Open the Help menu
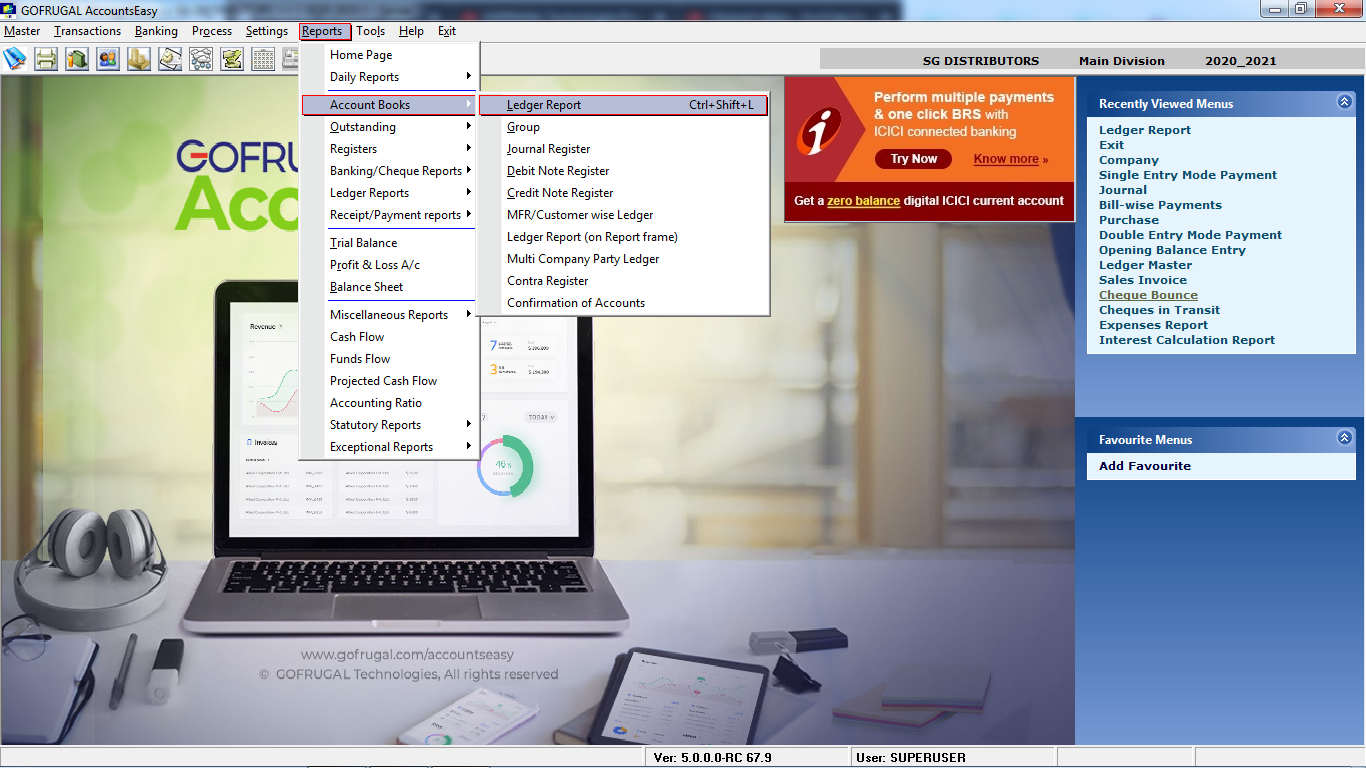Screen dimensions: 1366x768 [x=411, y=31]
